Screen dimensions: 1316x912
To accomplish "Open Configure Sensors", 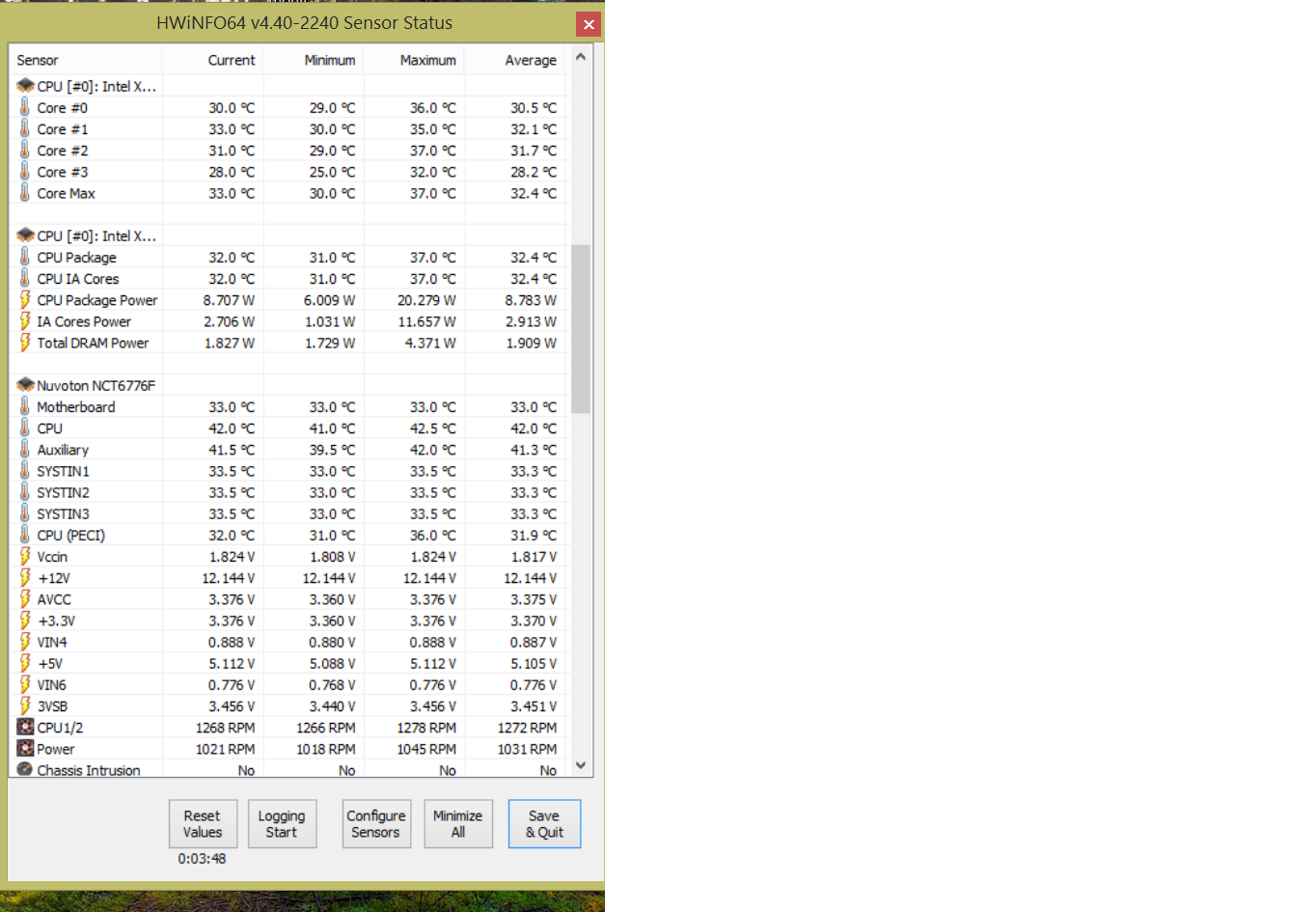I will click(376, 824).
